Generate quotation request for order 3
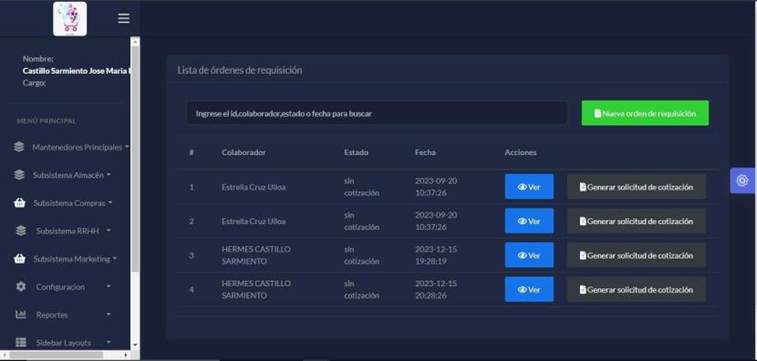The image size is (757, 361). [x=636, y=255]
